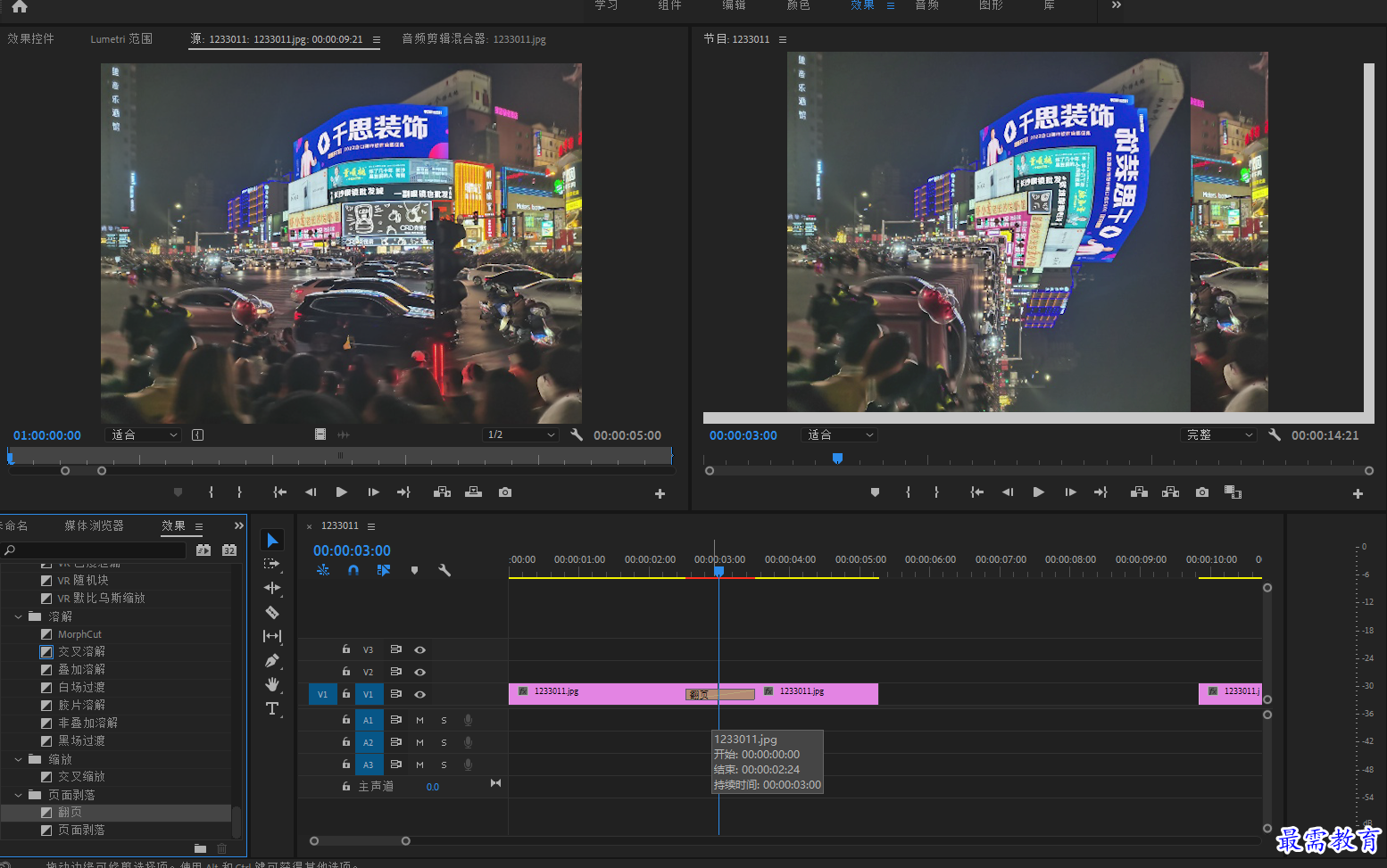Click Source monitor playhead on scrubber
Image resolution: width=1387 pixels, height=868 pixels.
pyautogui.click(x=11, y=458)
